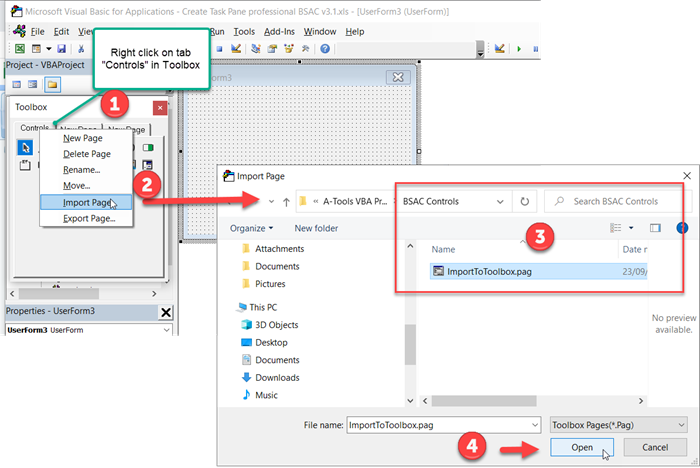The height and width of the screenshot is (468, 700).
Task: Open the Edit menu
Action: click(61, 32)
